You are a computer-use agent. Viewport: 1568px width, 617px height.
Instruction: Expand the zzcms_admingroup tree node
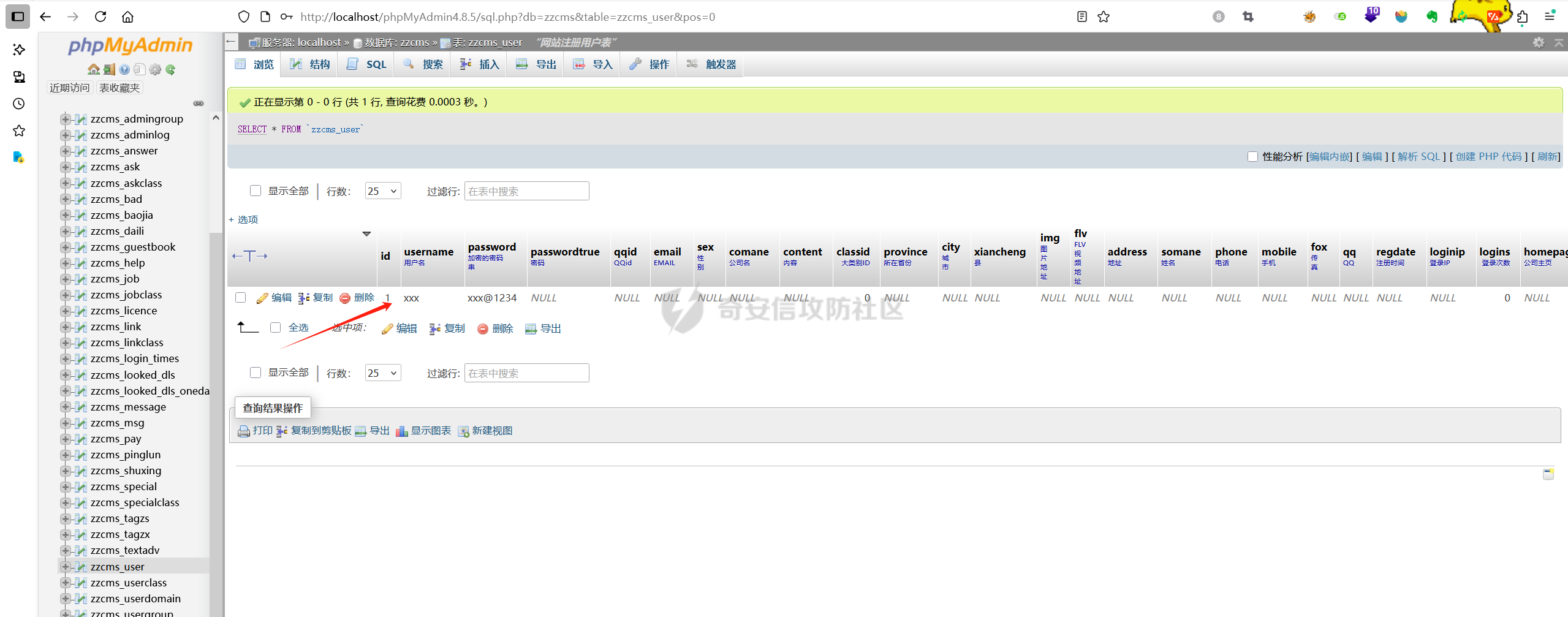pyautogui.click(x=65, y=119)
